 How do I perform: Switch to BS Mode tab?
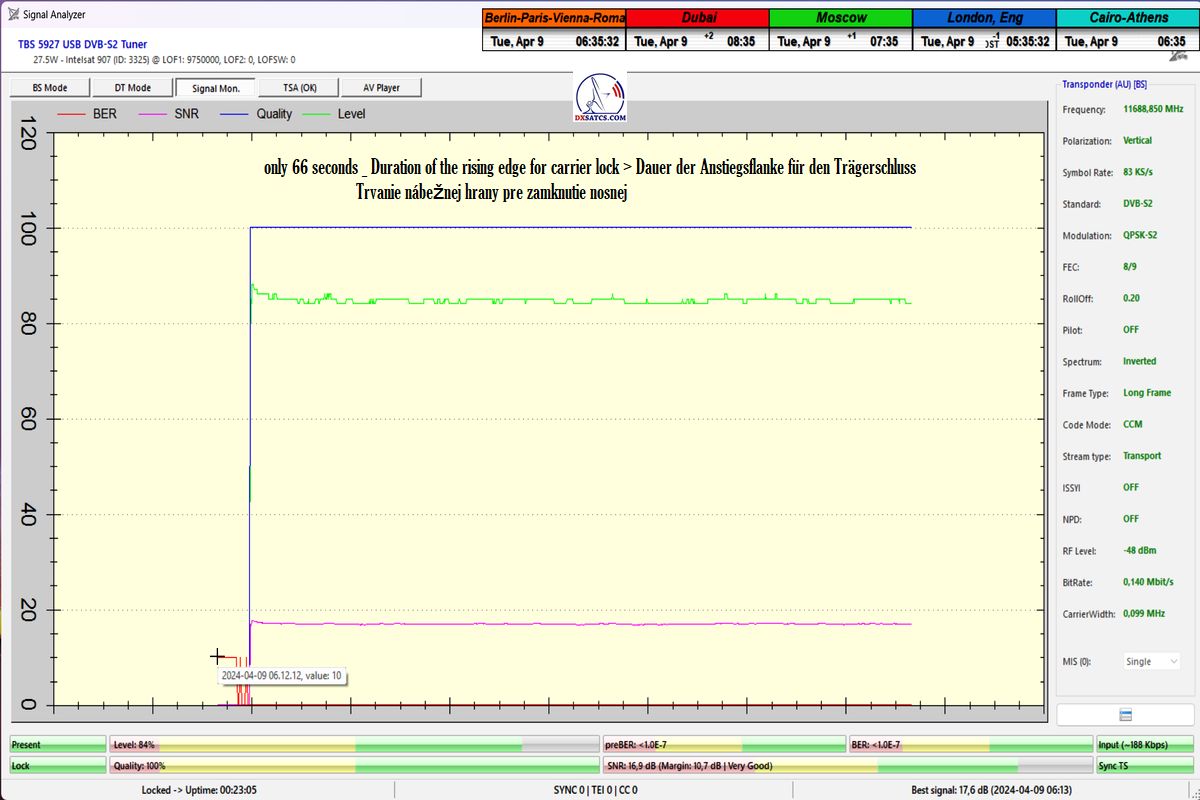click(x=49, y=88)
